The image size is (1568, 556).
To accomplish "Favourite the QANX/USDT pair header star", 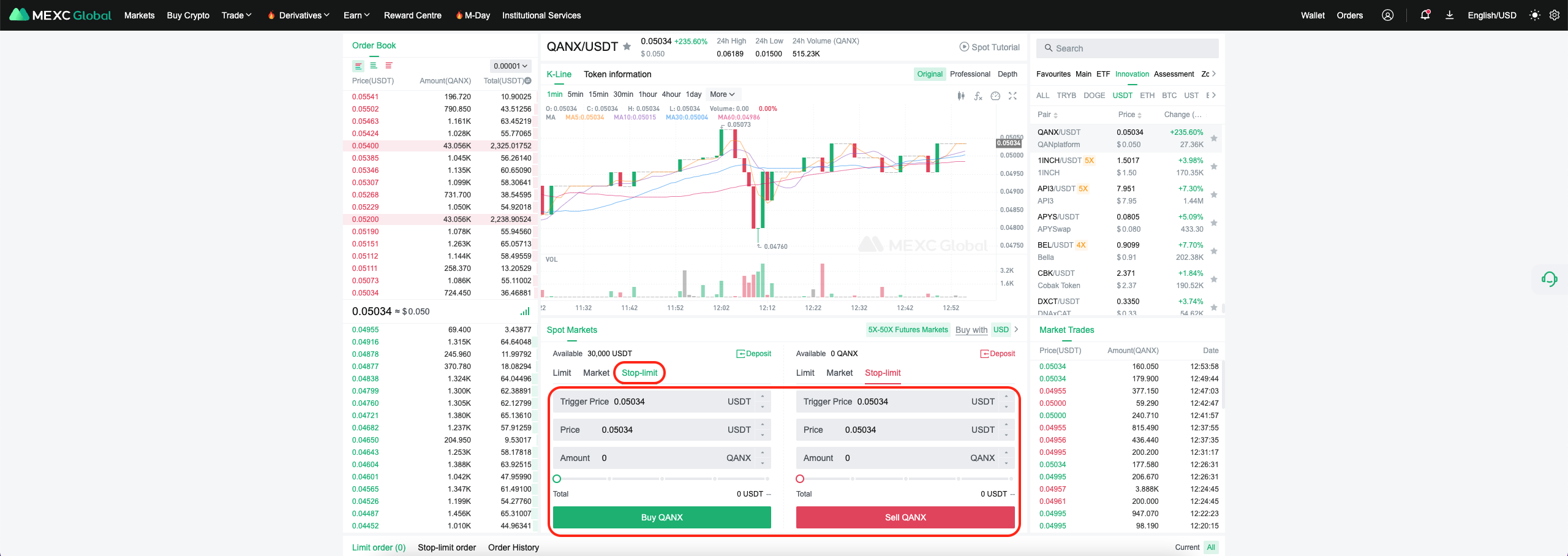I will (x=627, y=47).
